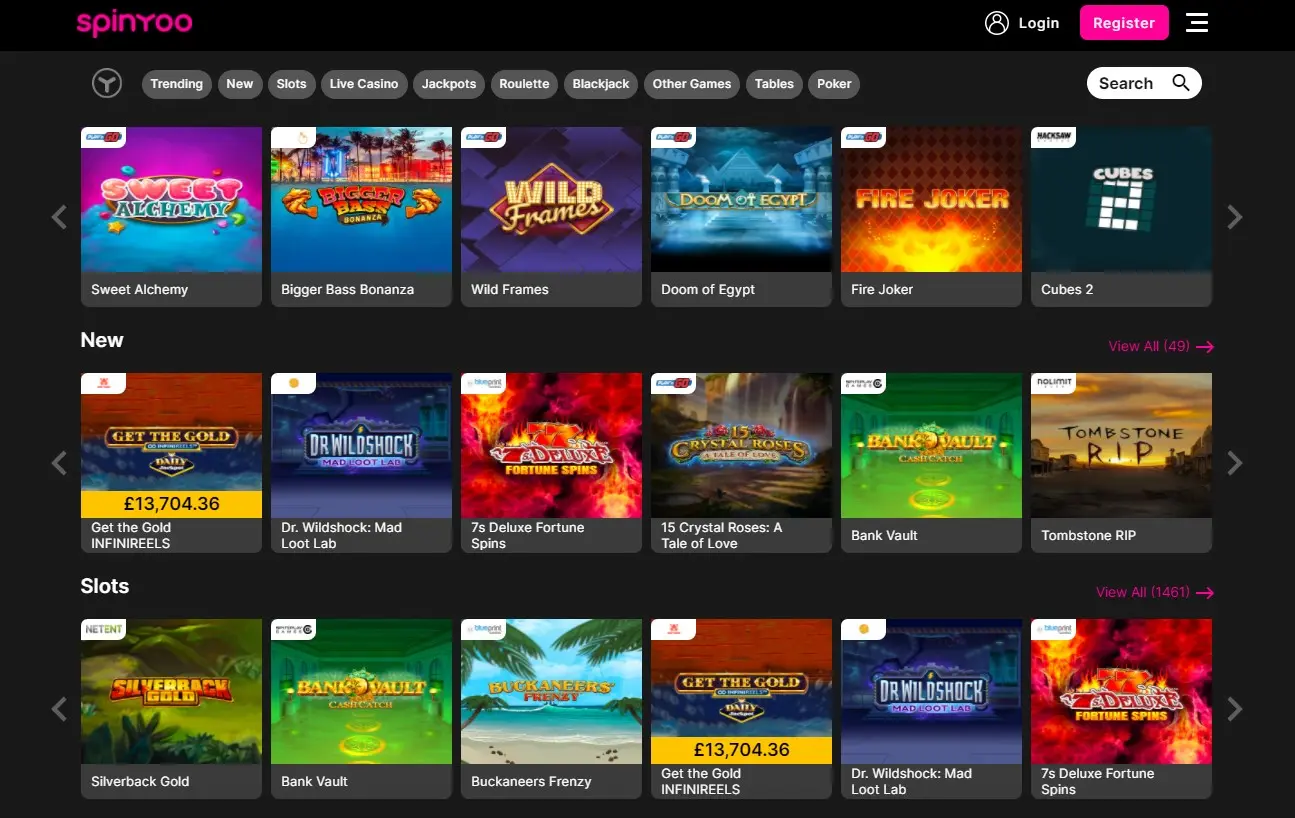Click the Search field
Screen dimensions: 1295x818
(x=1144, y=83)
